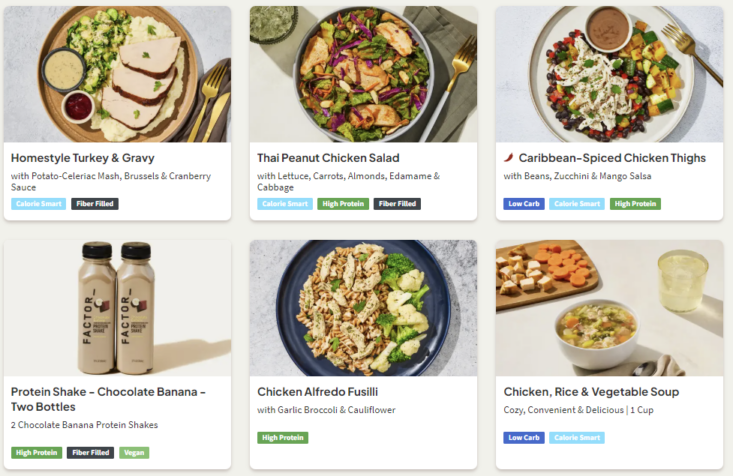Open the Homestyle Turkey & Gravy photo
Image resolution: width=733 pixels, height=476 pixels.
click(117, 74)
